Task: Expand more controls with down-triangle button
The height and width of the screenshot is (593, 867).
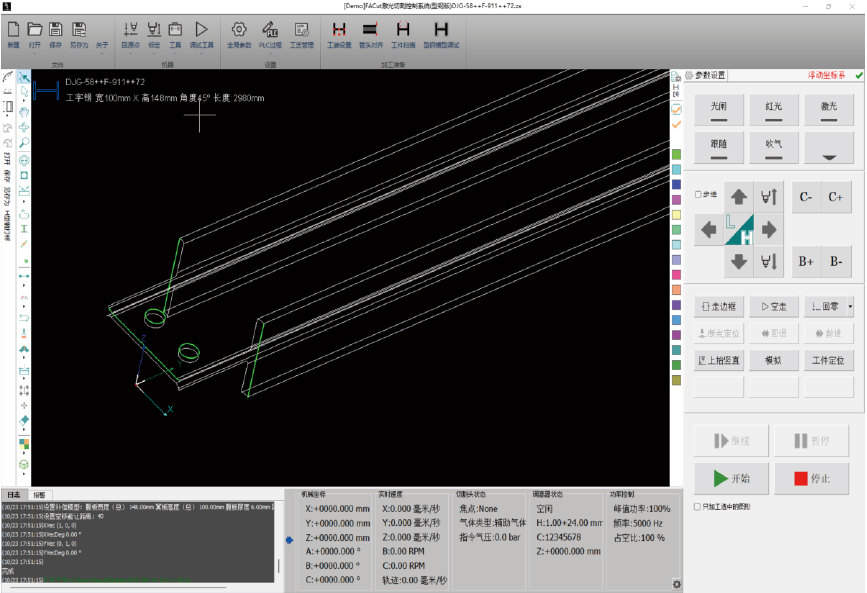Action: point(828,147)
